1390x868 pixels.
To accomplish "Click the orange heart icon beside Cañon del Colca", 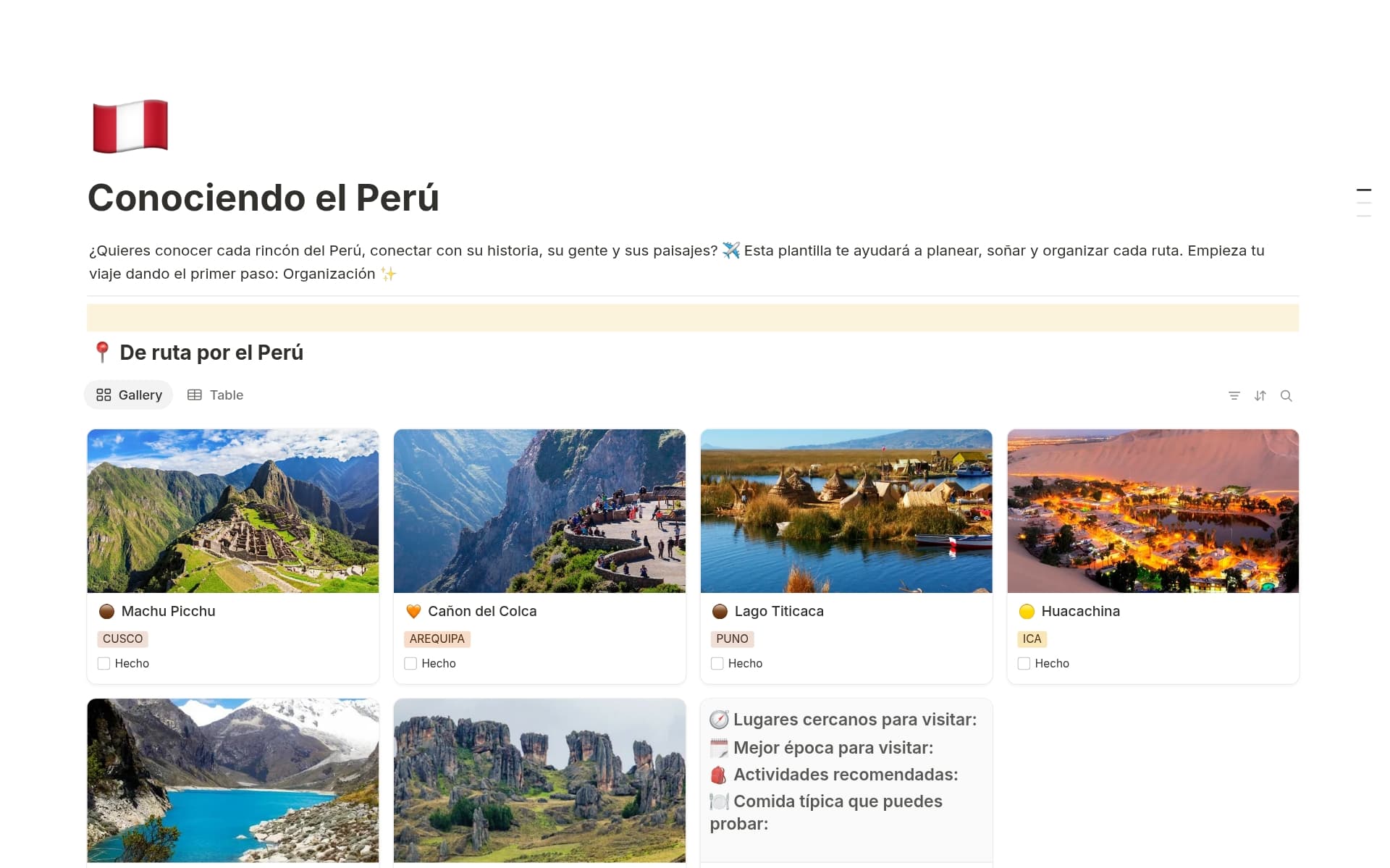I will tap(413, 611).
